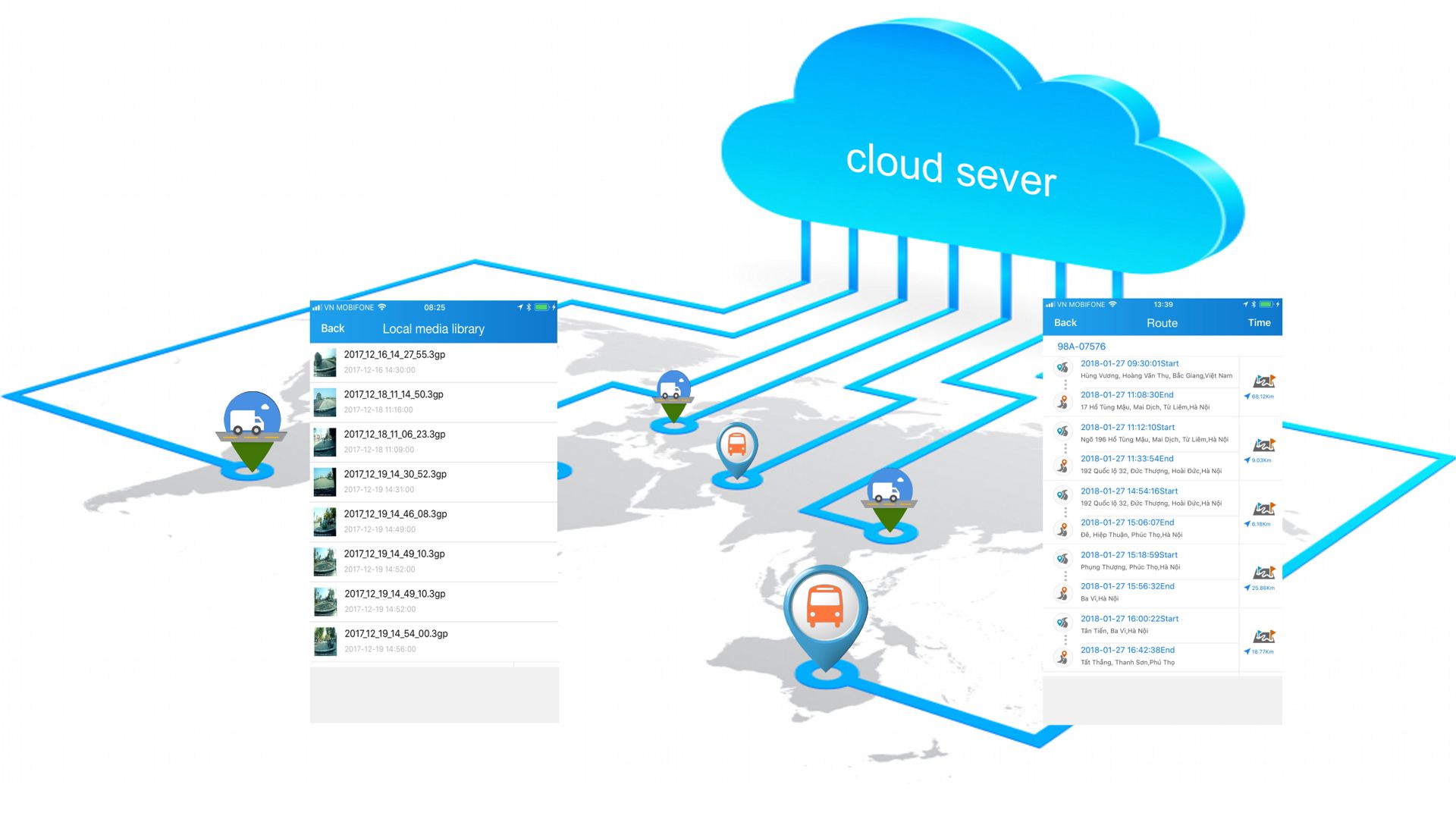Click start marker icon for 09:30:01 trip

(x=1063, y=368)
